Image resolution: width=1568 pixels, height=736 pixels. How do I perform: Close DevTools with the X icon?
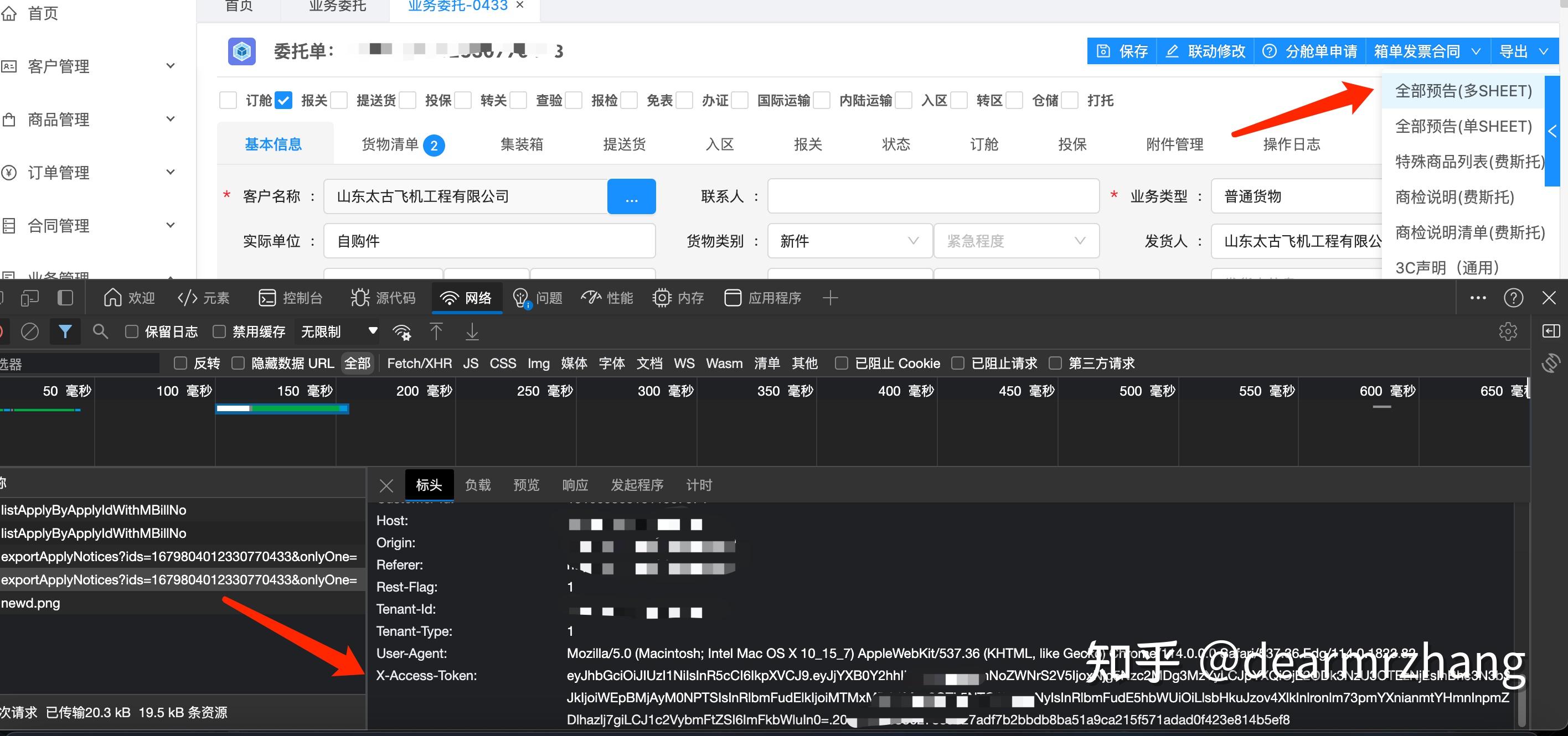[1549, 297]
